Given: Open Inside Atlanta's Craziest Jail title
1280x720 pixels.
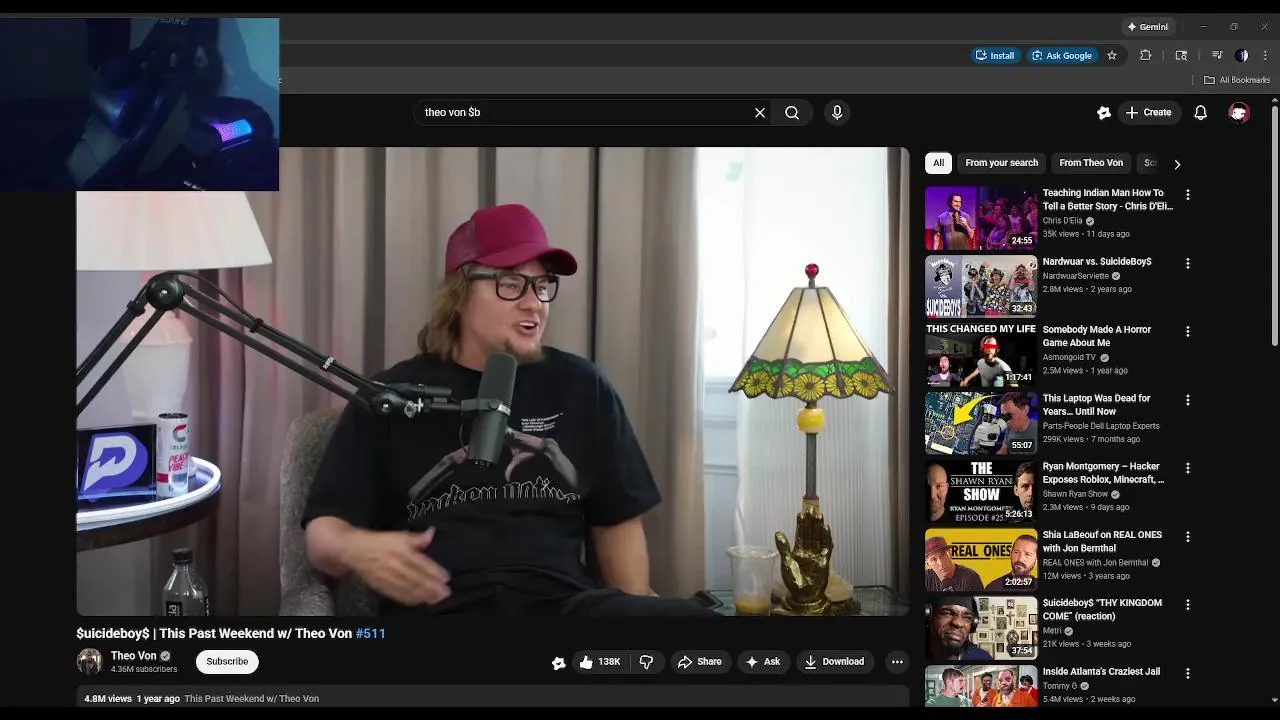Looking at the screenshot, I should [x=1101, y=672].
